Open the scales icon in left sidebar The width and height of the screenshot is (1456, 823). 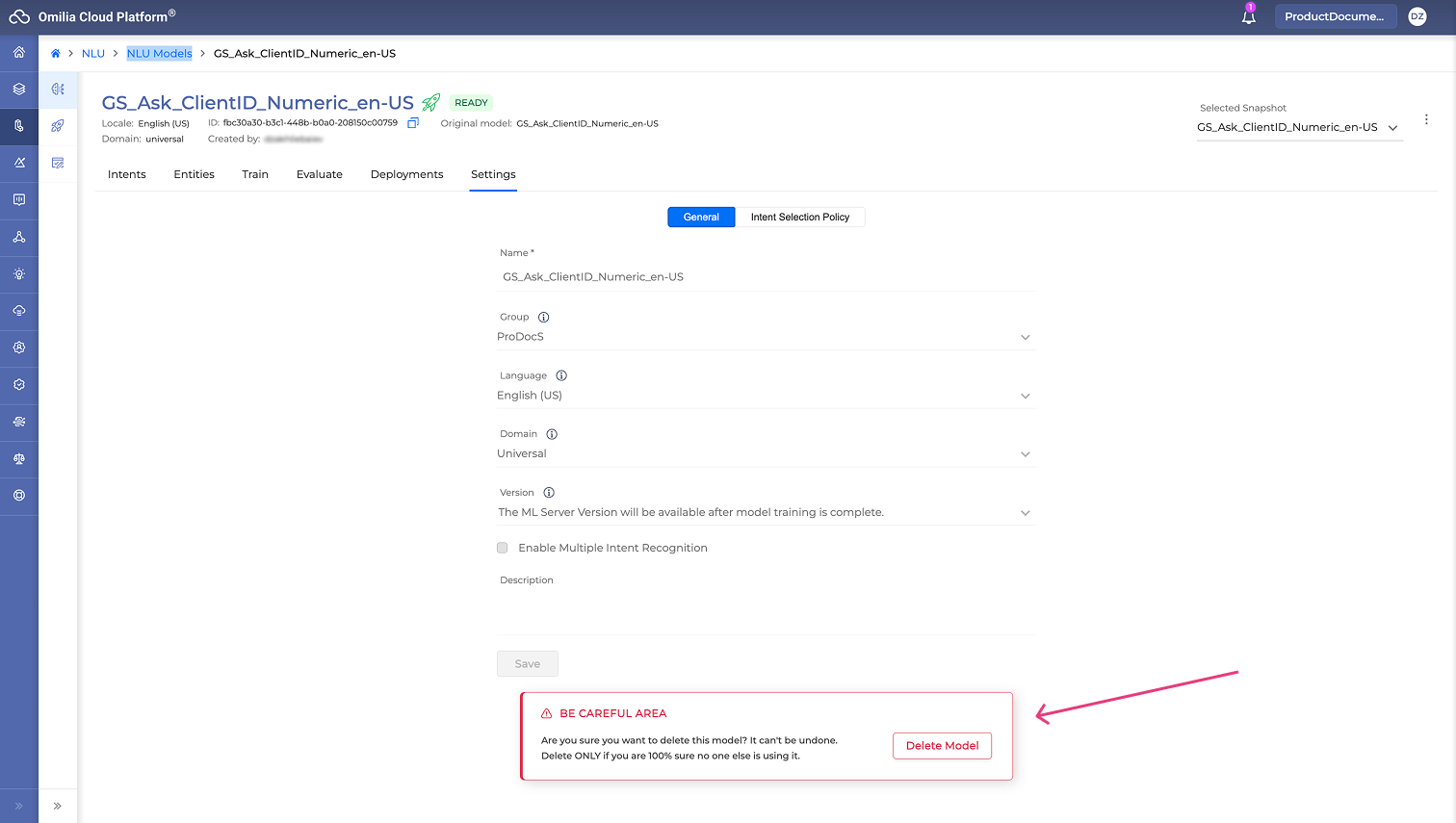(19, 459)
